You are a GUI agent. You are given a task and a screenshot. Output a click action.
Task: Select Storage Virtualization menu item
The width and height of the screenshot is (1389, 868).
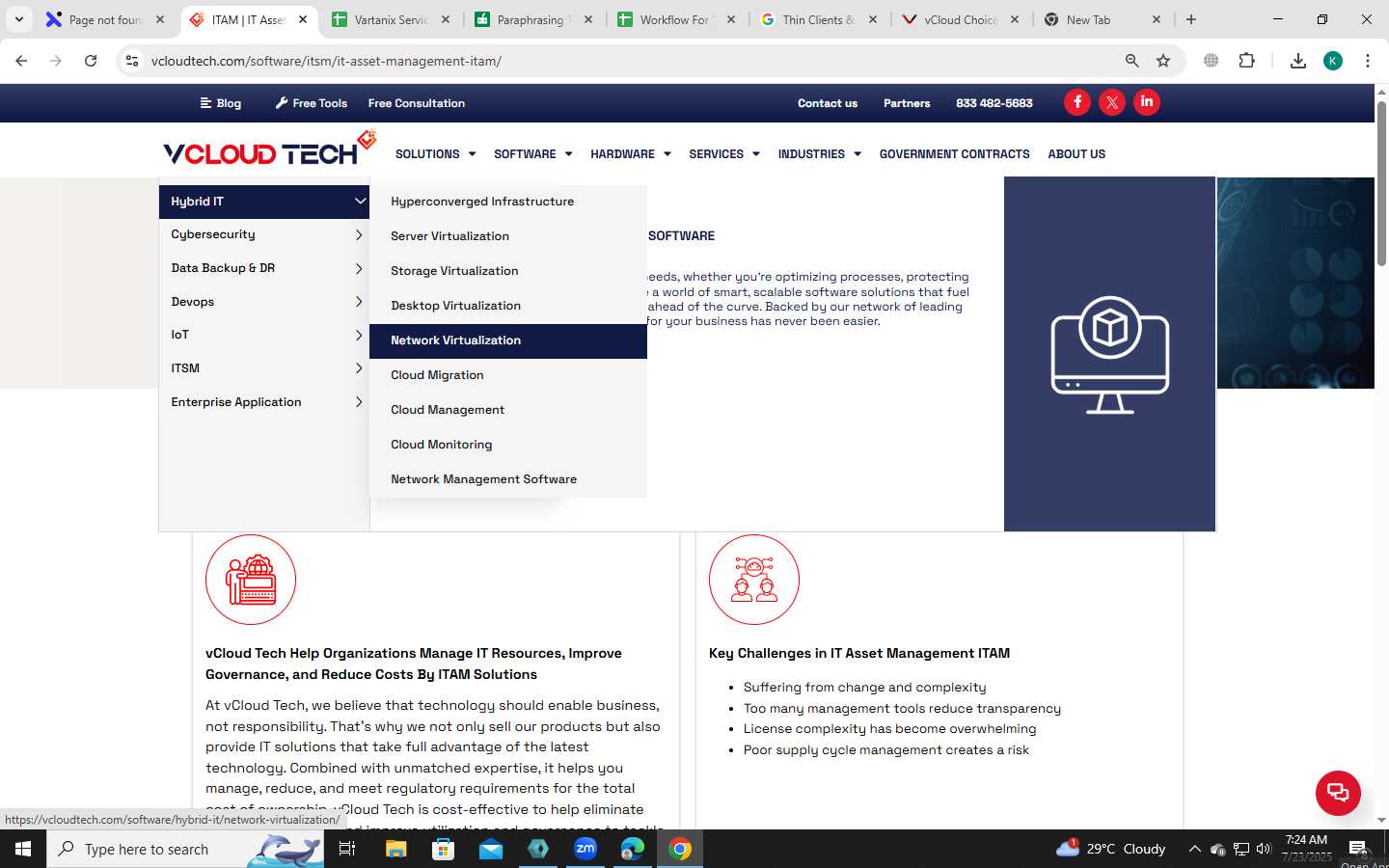pos(508,271)
